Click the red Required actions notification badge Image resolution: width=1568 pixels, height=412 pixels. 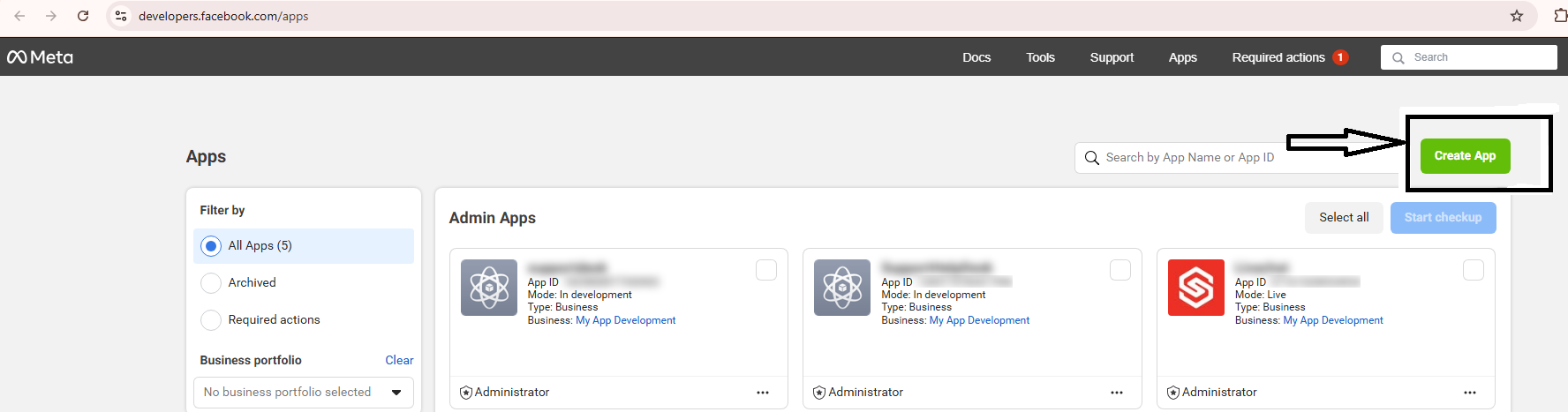tap(1340, 57)
